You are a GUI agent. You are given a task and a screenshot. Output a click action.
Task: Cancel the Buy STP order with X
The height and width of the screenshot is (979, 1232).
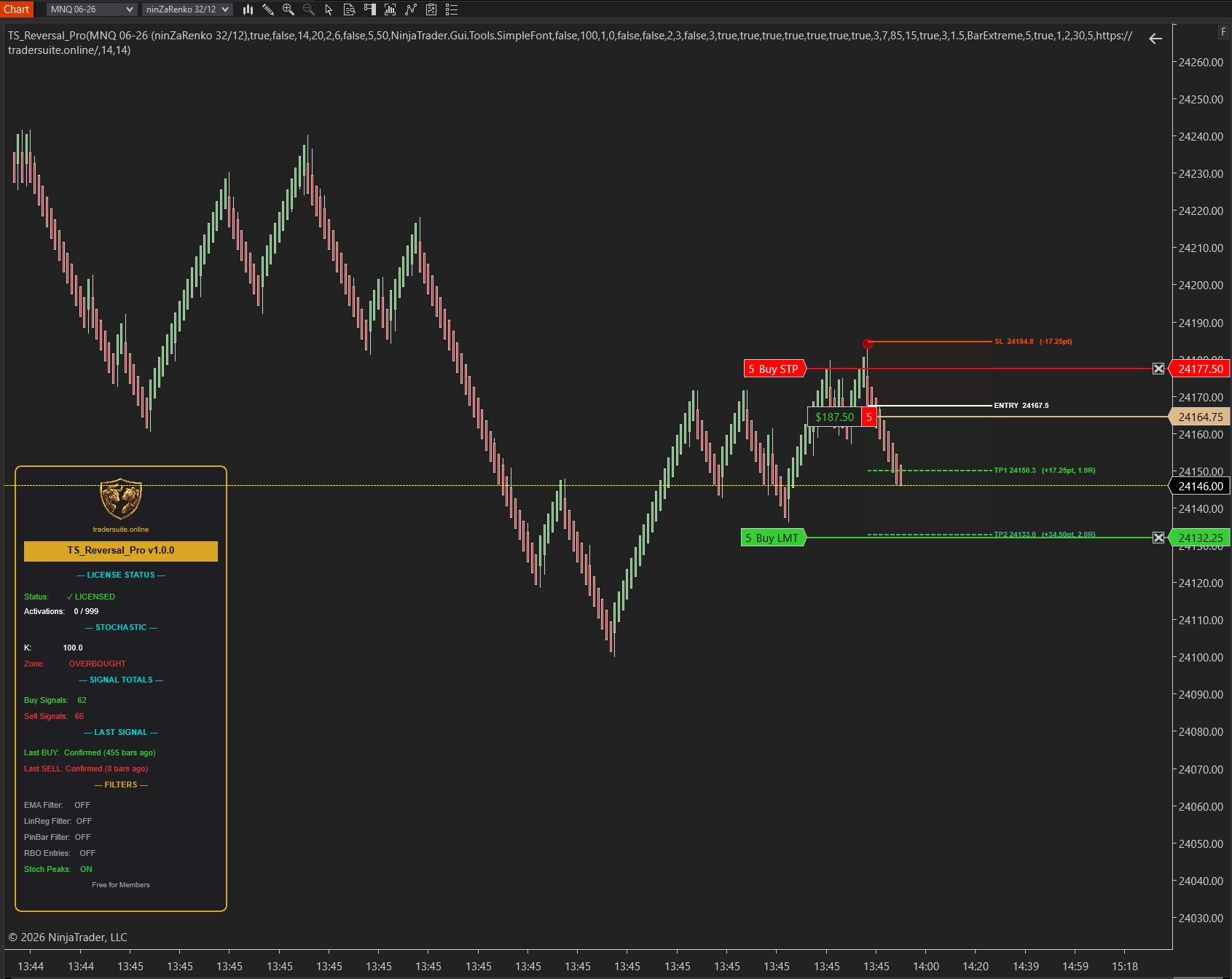(1158, 369)
